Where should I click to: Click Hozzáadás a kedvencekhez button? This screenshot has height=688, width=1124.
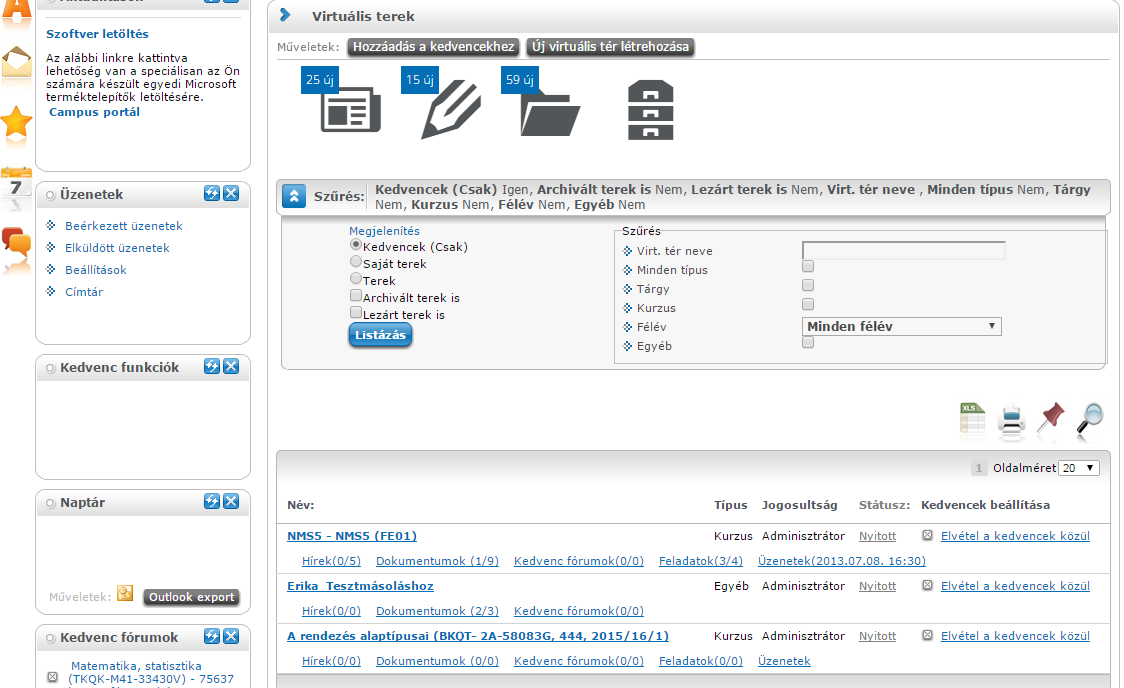(x=434, y=47)
